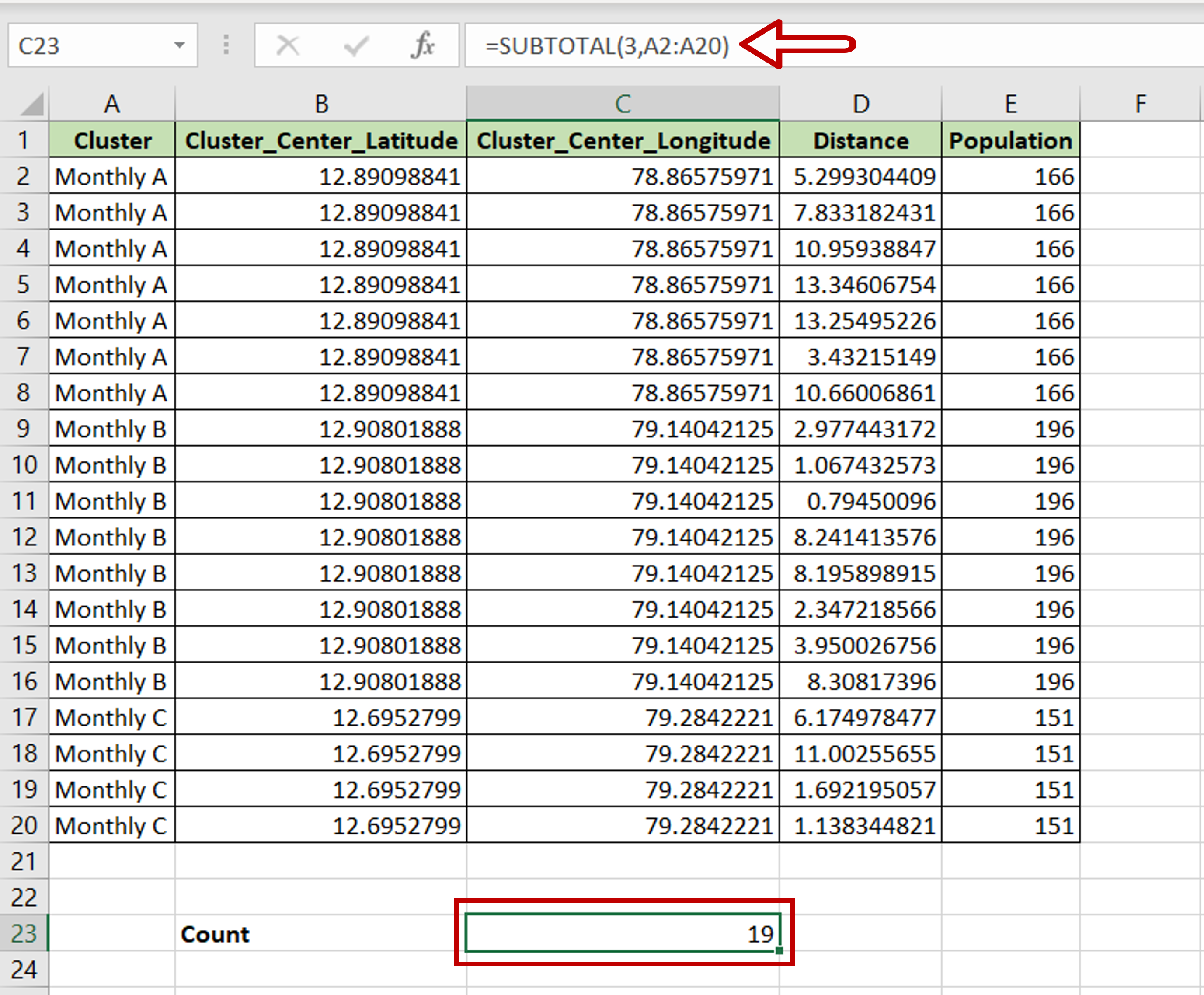Click the Cluster_Center_Latitude header cell
The height and width of the screenshot is (995, 1204).
click(x=321, y=140)
